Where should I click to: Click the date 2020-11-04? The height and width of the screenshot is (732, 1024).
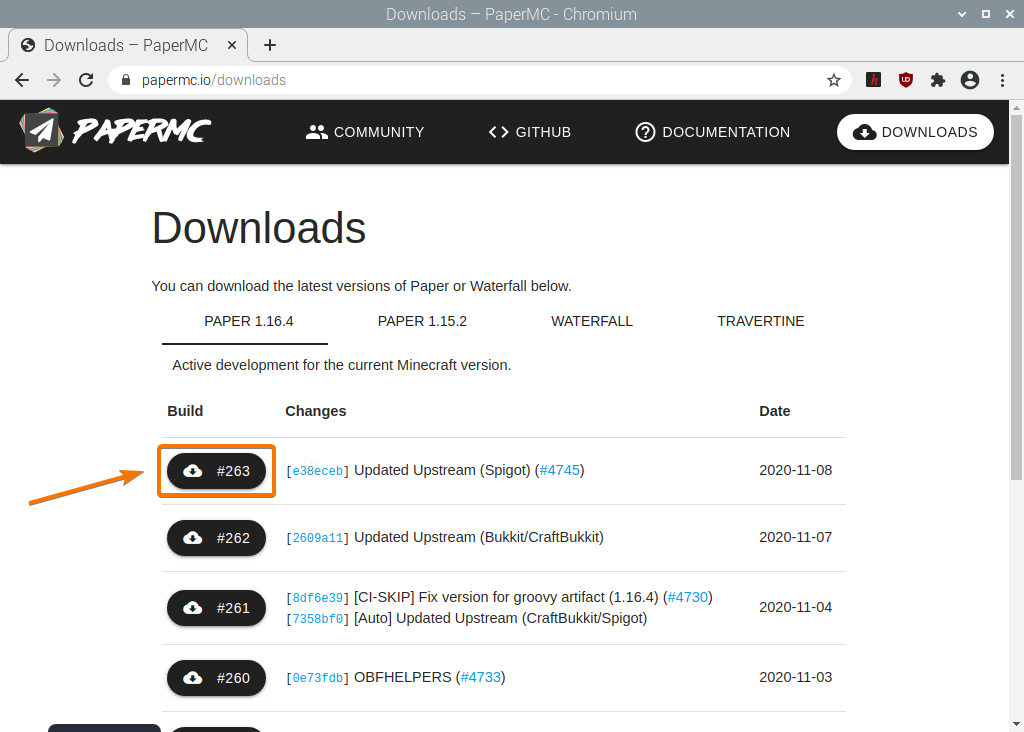(795, 607)
